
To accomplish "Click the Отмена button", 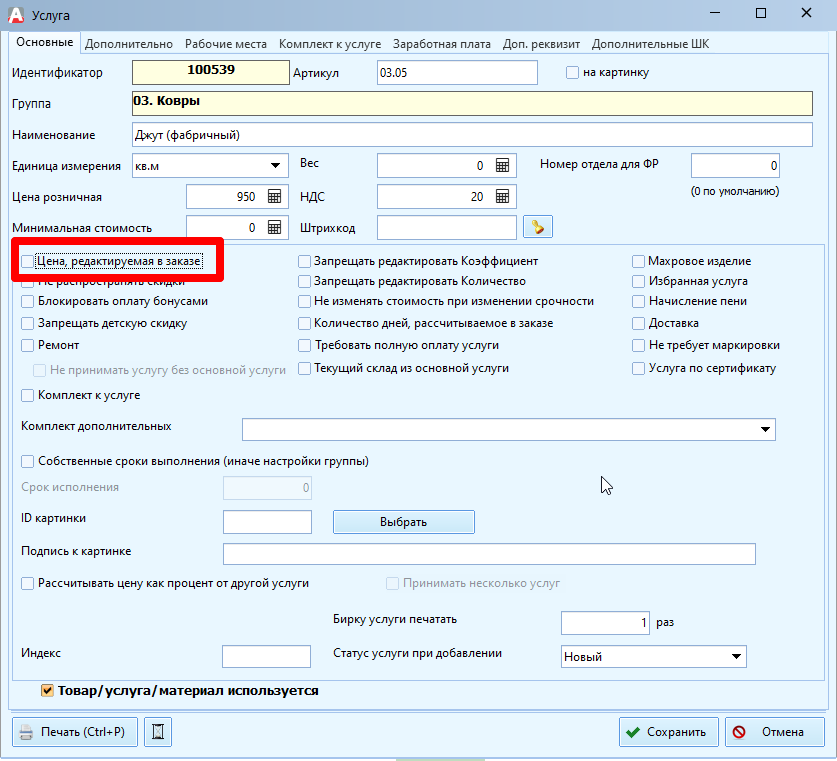I will [x=774, y=732].
